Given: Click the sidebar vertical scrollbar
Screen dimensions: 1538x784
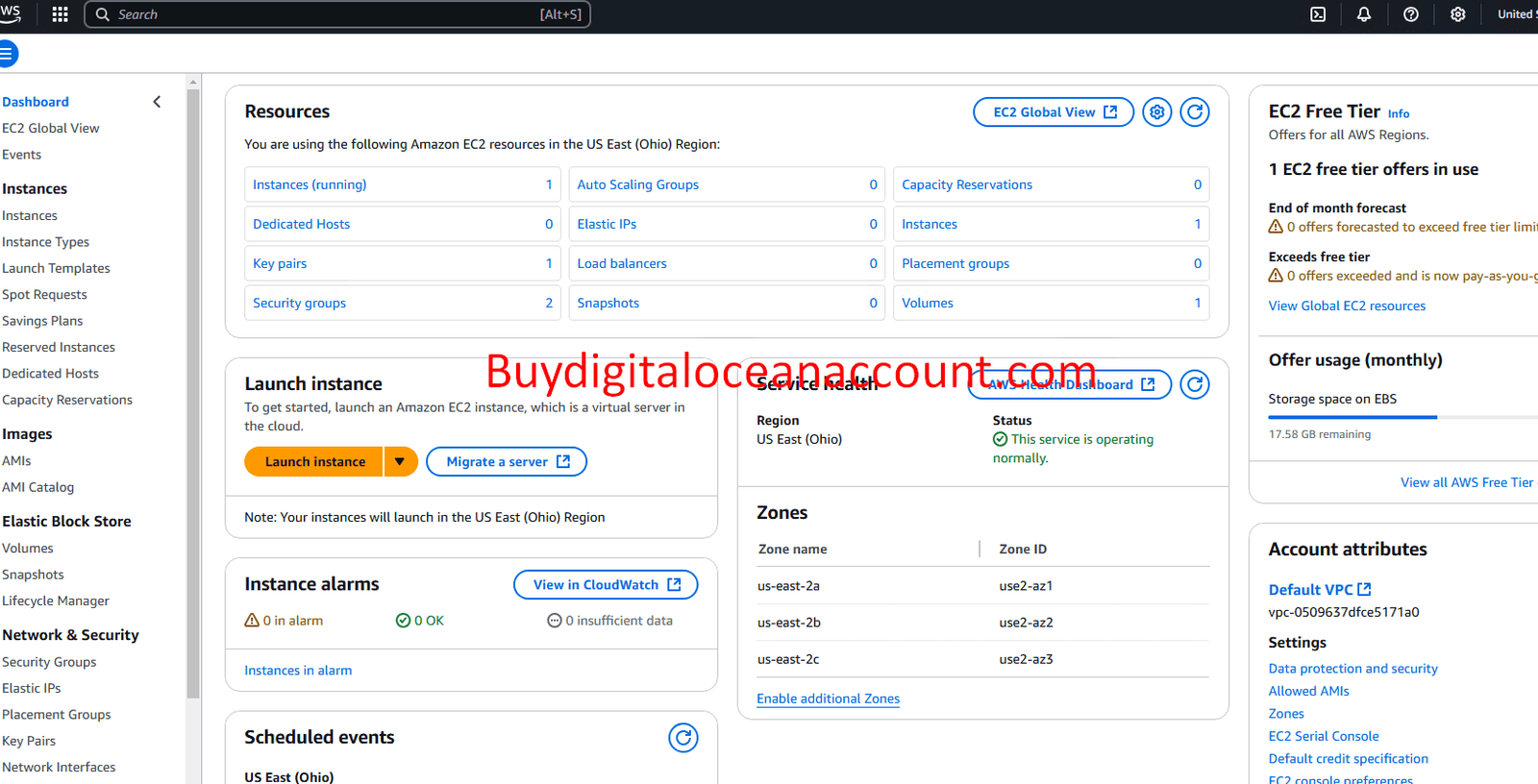Looking at the screenshot, I should point(193,394).
